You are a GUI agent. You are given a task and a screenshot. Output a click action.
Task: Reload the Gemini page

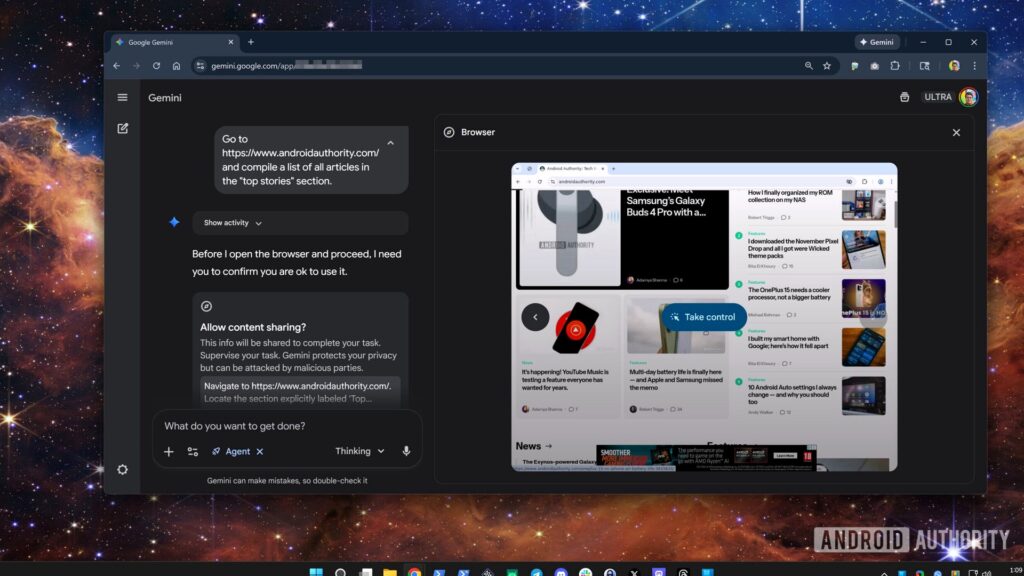point(156,66)
